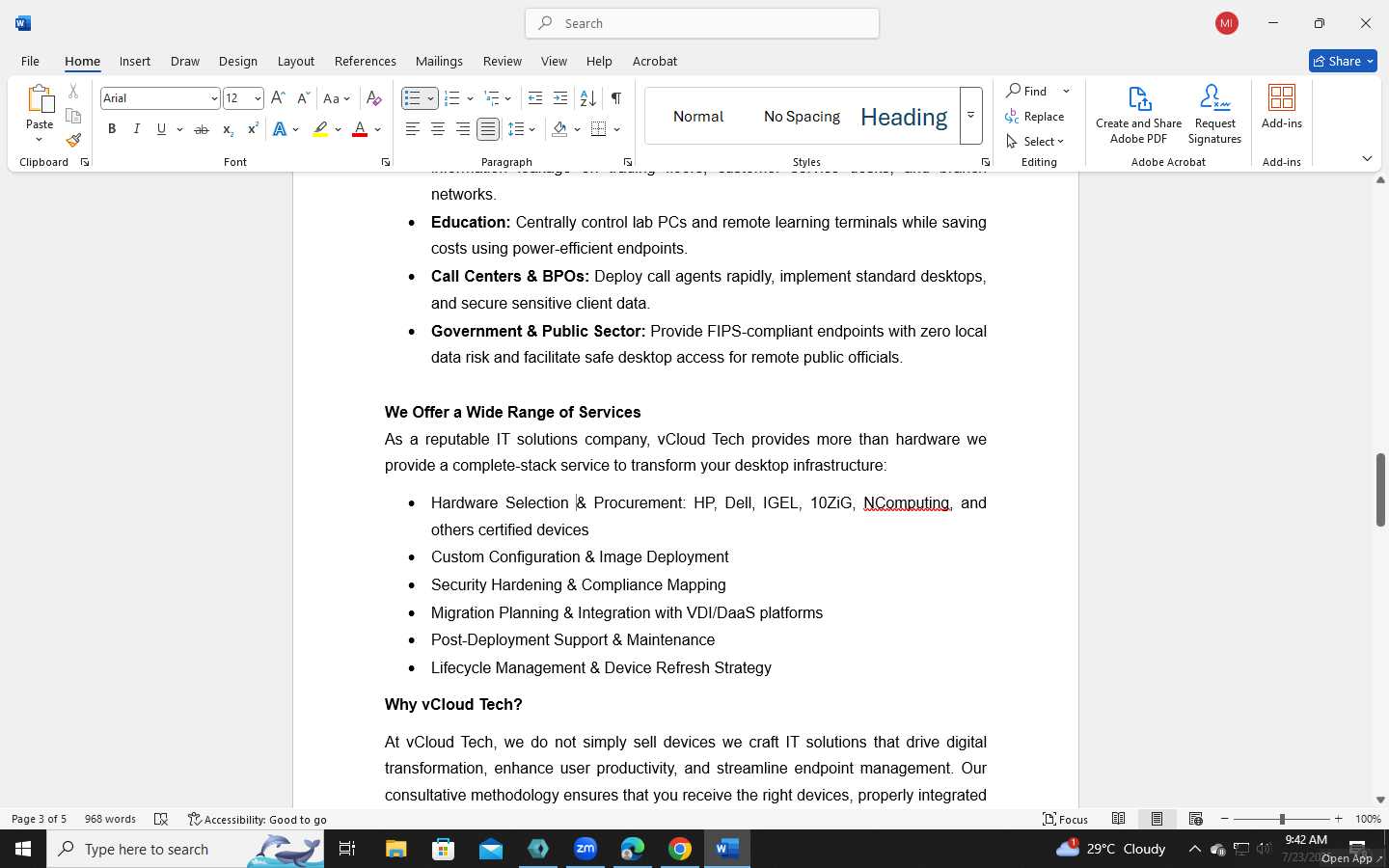
Task: Apply yellow text highlight color
Action: pyautogui.click(x=320, y=129)
